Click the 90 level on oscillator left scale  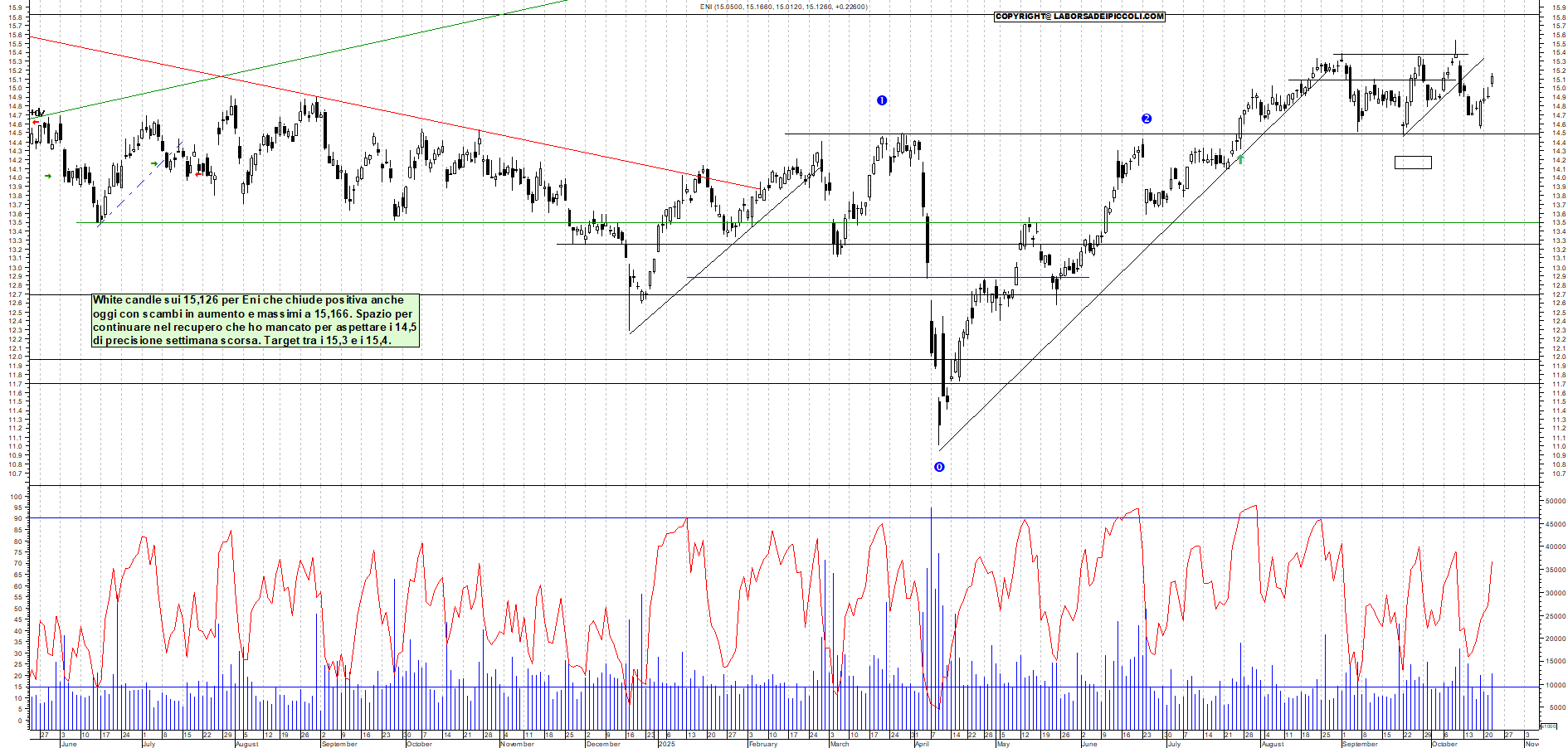click(17, 519)
